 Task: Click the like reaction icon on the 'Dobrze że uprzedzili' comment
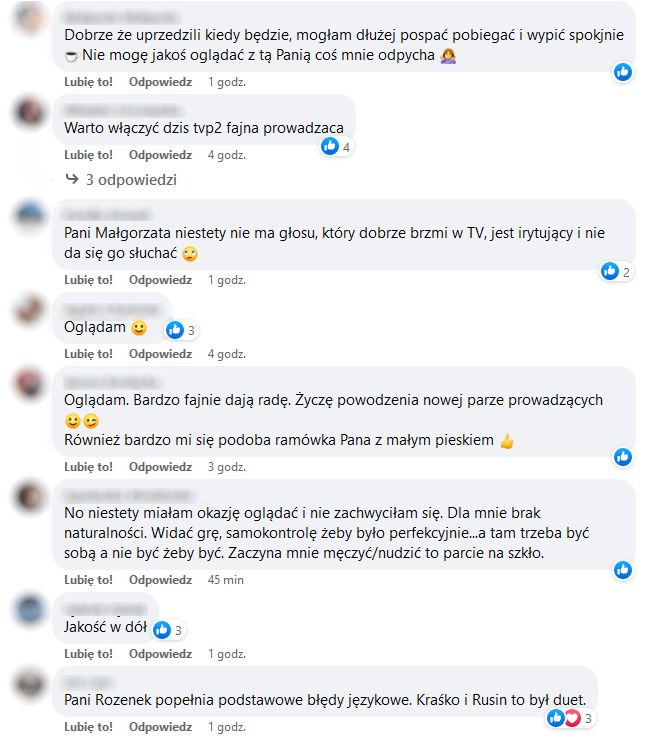coord(622,72)
